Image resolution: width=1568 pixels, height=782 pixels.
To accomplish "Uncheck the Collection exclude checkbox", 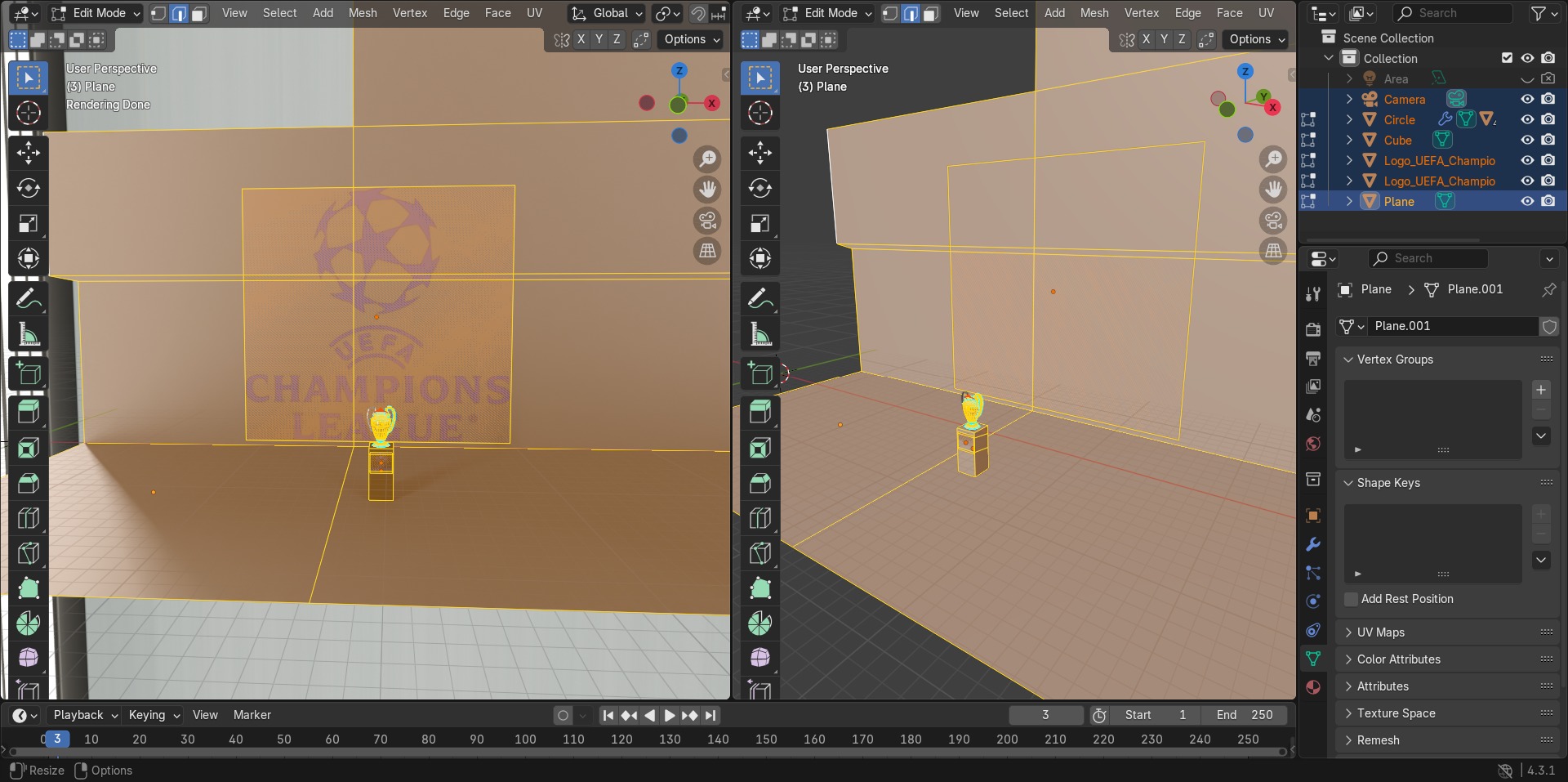I will point(1507,58).
